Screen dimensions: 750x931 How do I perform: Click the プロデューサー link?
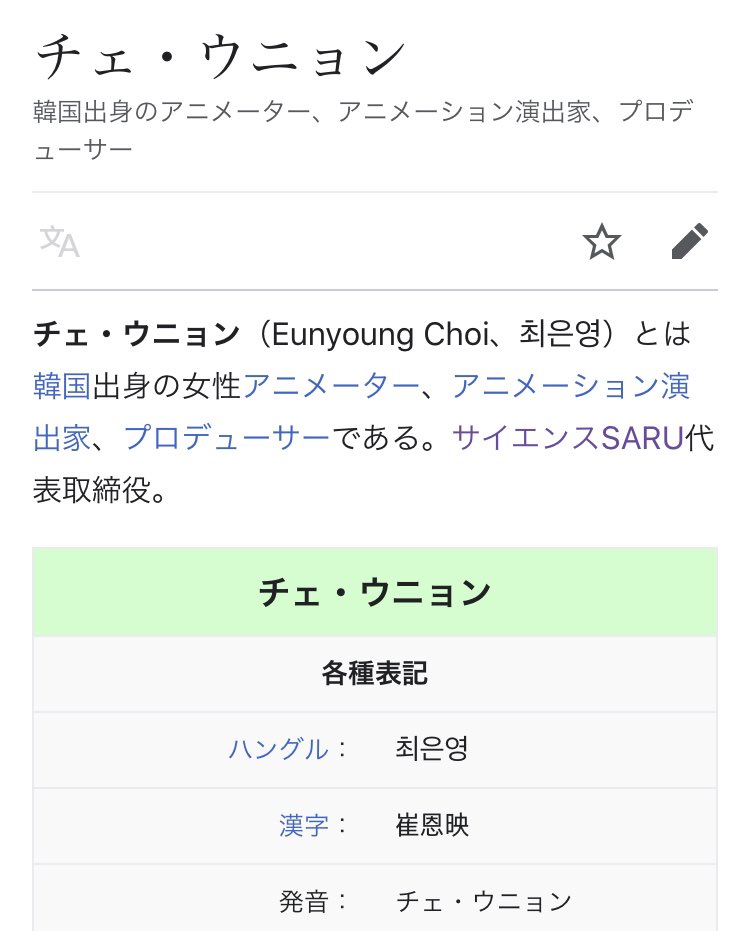tap(226, 437)
